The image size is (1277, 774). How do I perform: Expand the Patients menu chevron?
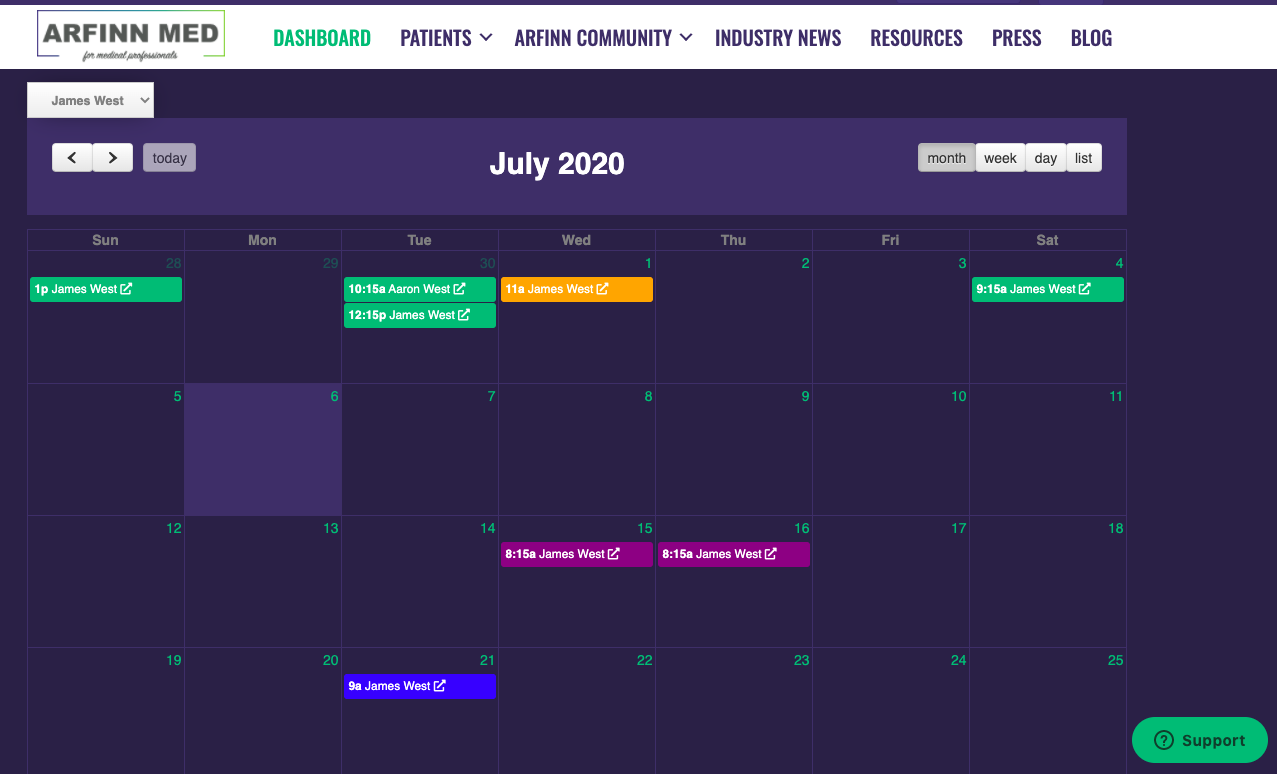pyautogui.click(x=486, y=38)
